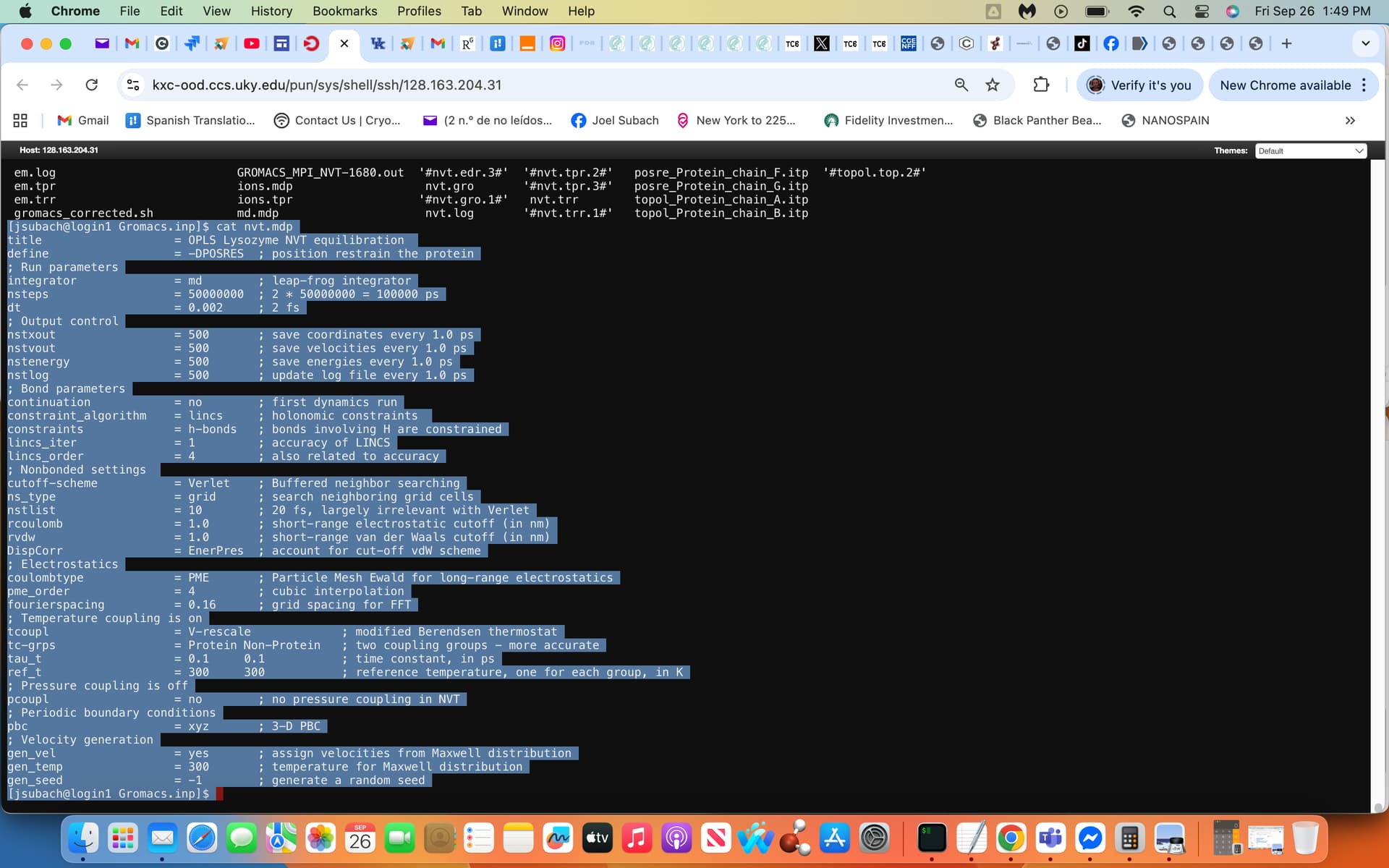Open macOS Control Center in the menu bar

click(x=1202, y=11)
